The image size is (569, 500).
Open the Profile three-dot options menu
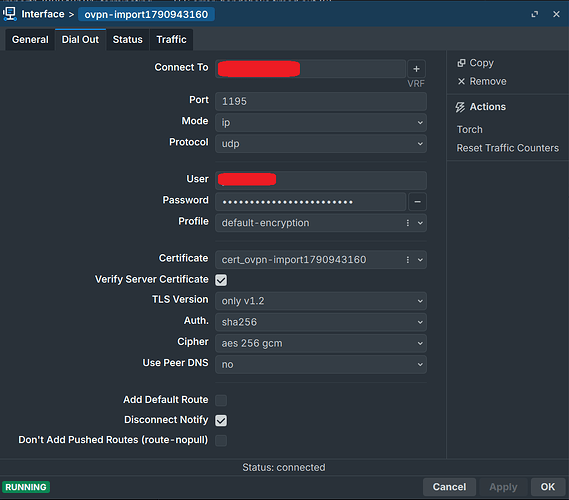[408, 223]
